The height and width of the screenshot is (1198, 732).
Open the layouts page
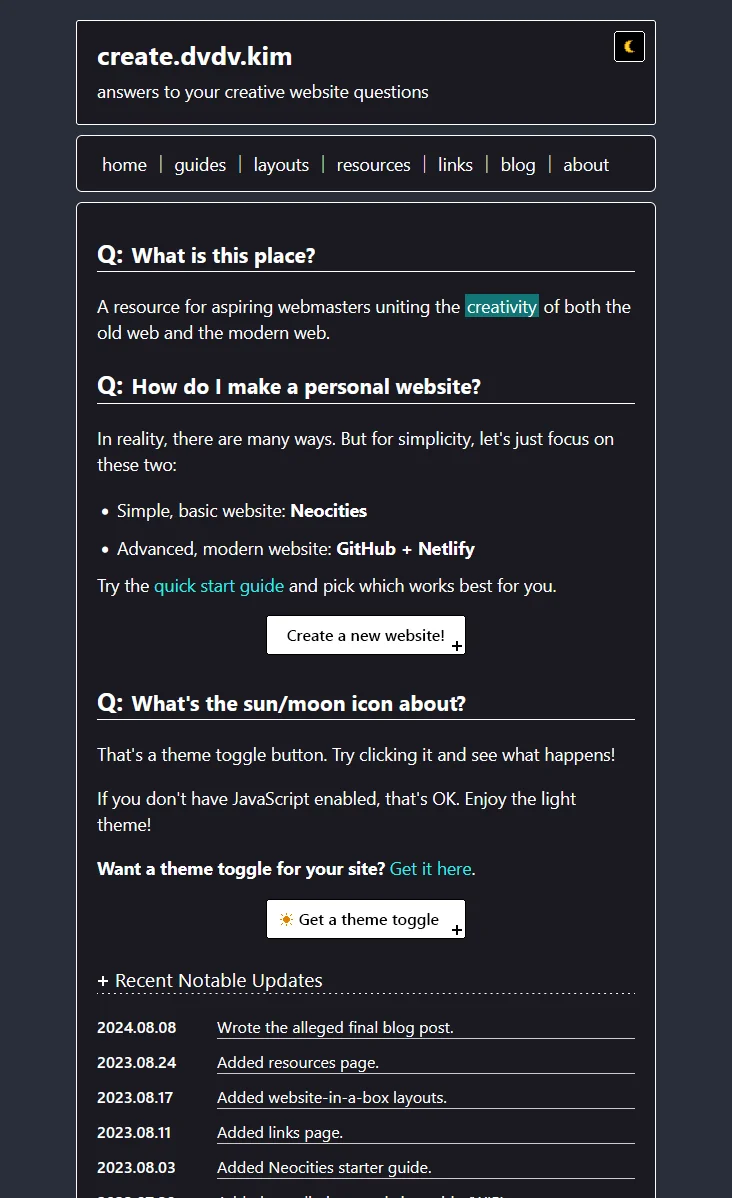click(281, 164)
